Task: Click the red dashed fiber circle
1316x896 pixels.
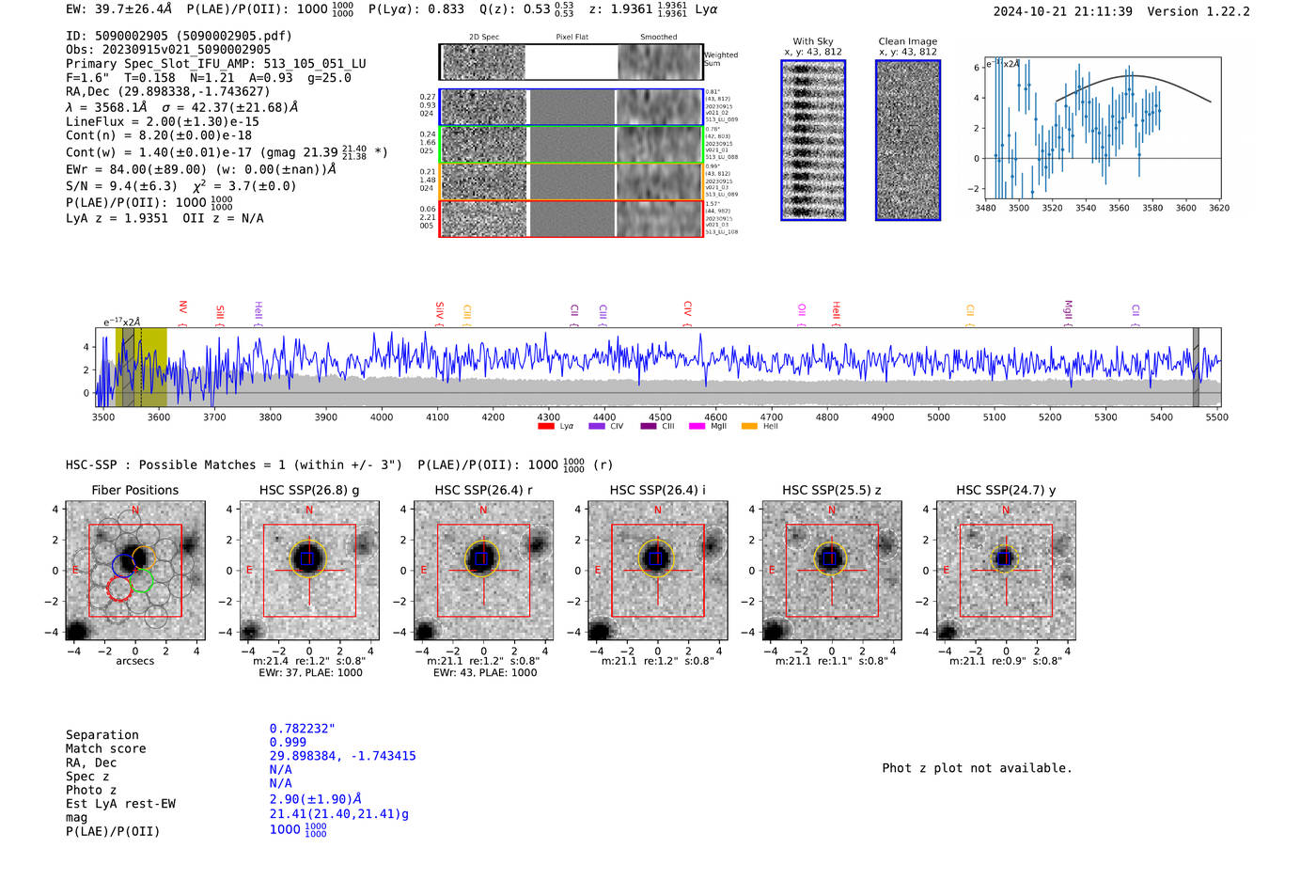Action: (x=119, y=589)
